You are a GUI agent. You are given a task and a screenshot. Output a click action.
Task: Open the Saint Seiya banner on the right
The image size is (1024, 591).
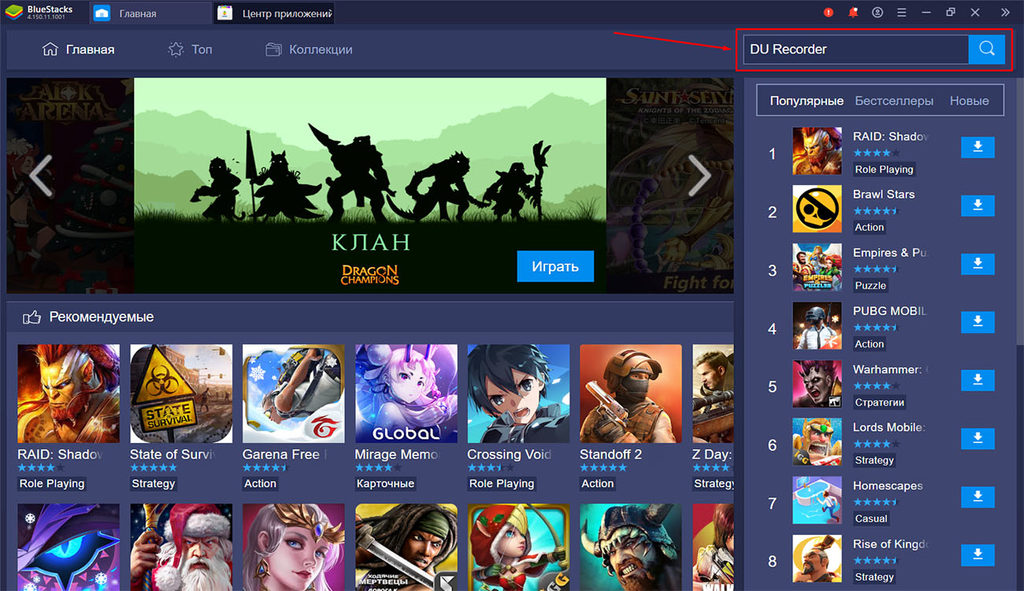[670, 185]
